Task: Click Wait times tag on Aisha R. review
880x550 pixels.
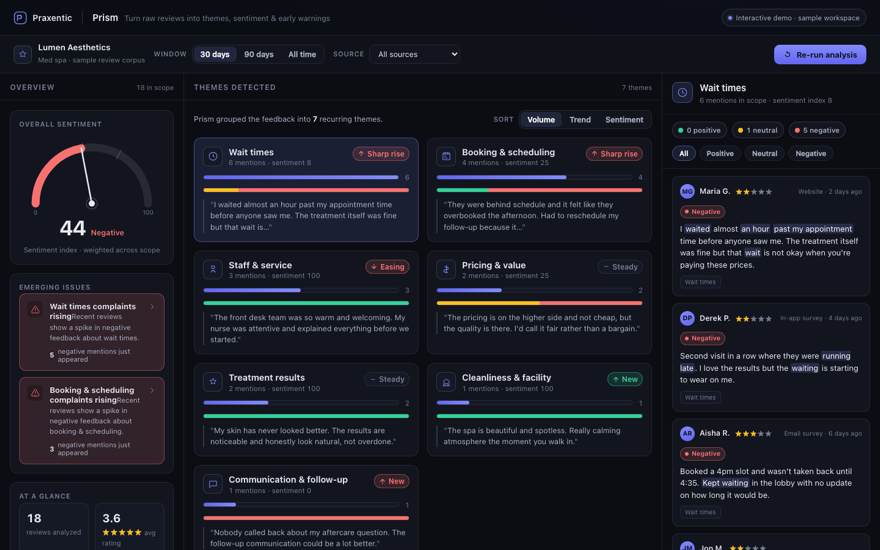Action: 700,512
